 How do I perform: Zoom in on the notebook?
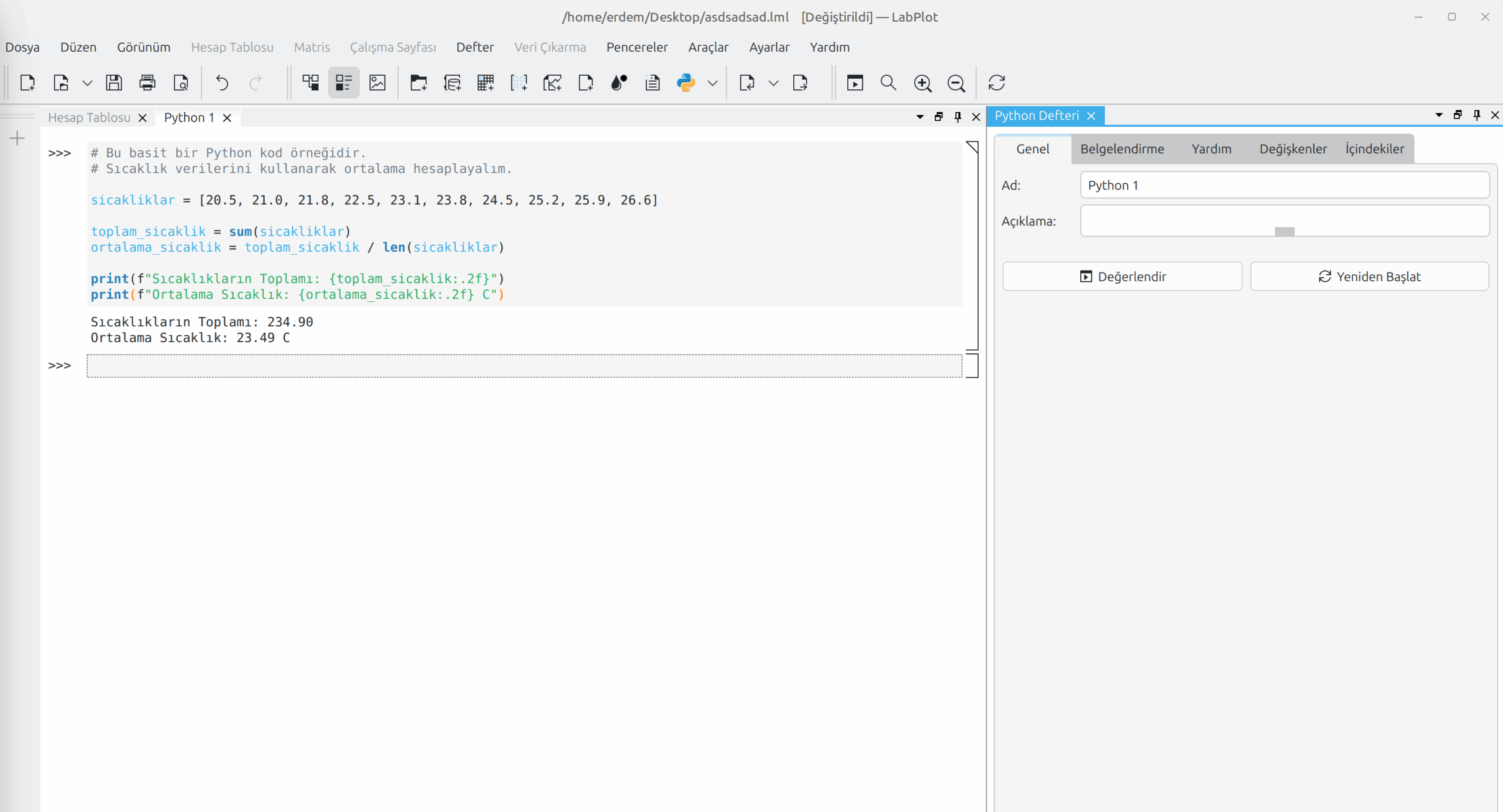pos(923,83)
